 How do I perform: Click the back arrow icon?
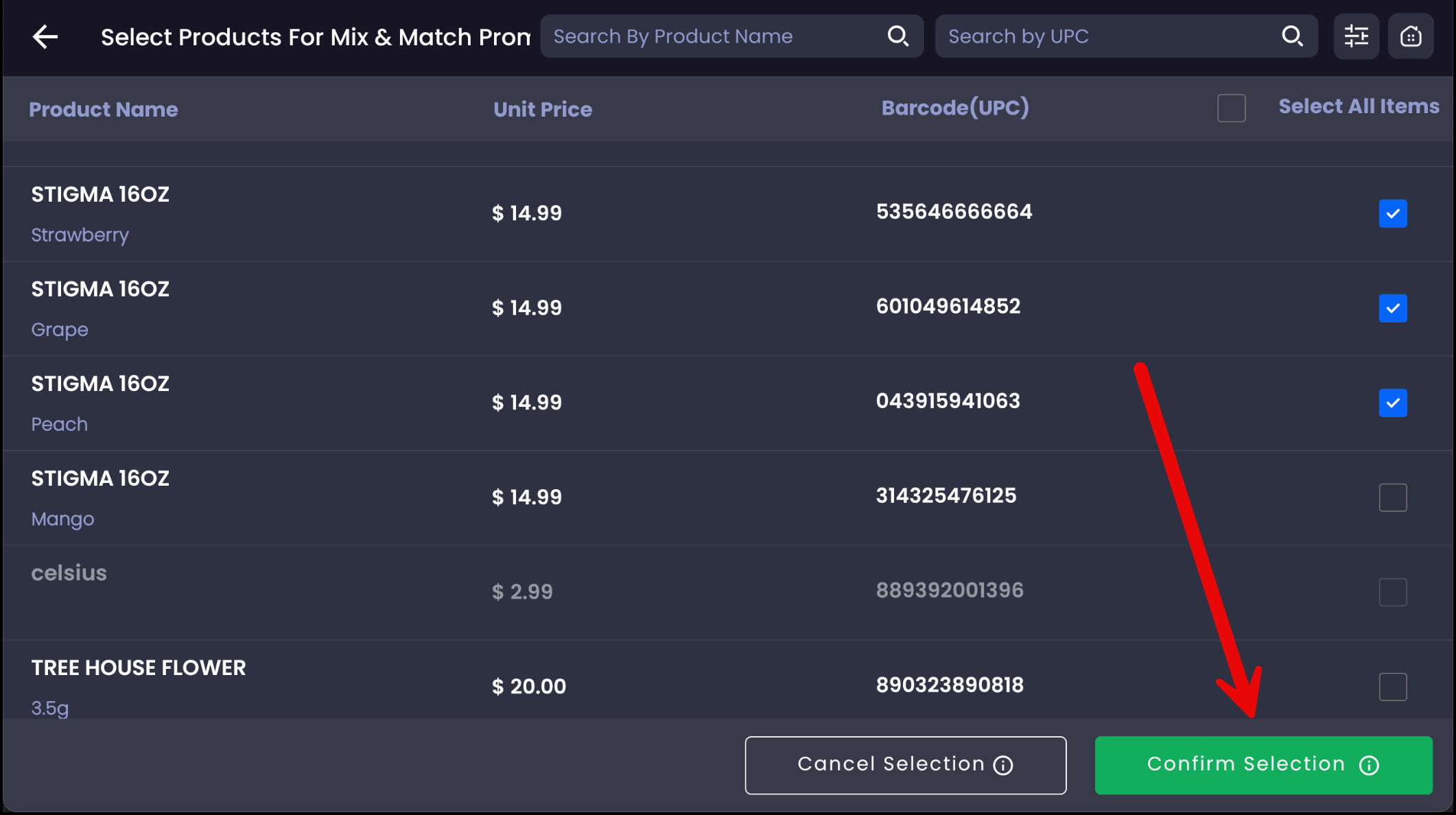coord(45,37)
